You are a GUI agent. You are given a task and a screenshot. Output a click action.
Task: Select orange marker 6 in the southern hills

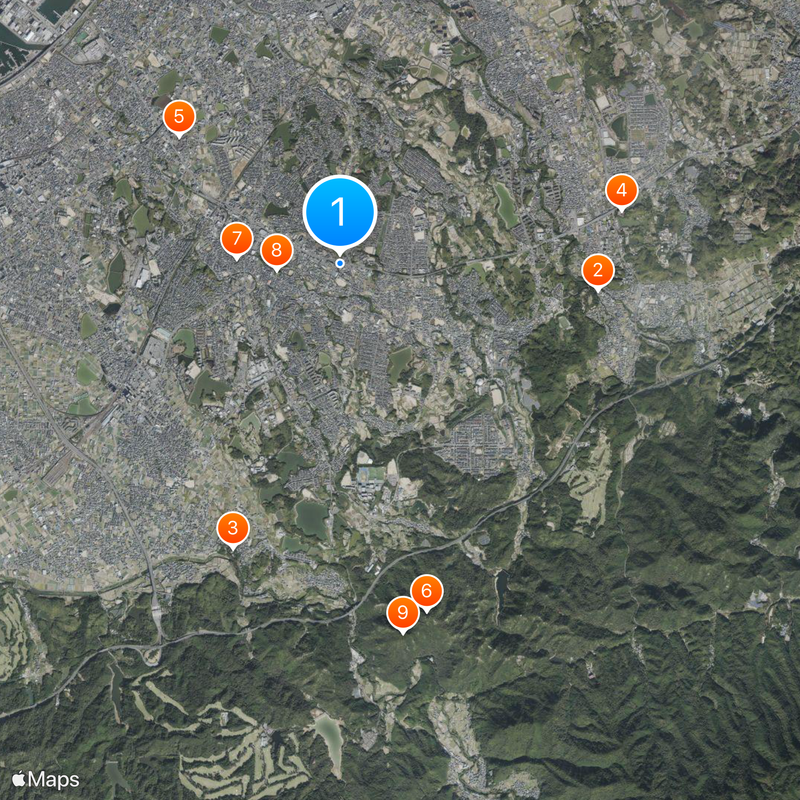click(x=426, y=591)
